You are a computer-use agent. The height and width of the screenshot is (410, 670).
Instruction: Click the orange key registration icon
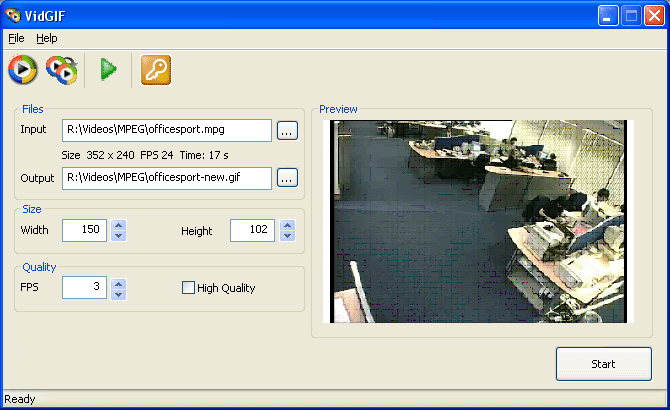pyautogui.click(x=156, y=69)
